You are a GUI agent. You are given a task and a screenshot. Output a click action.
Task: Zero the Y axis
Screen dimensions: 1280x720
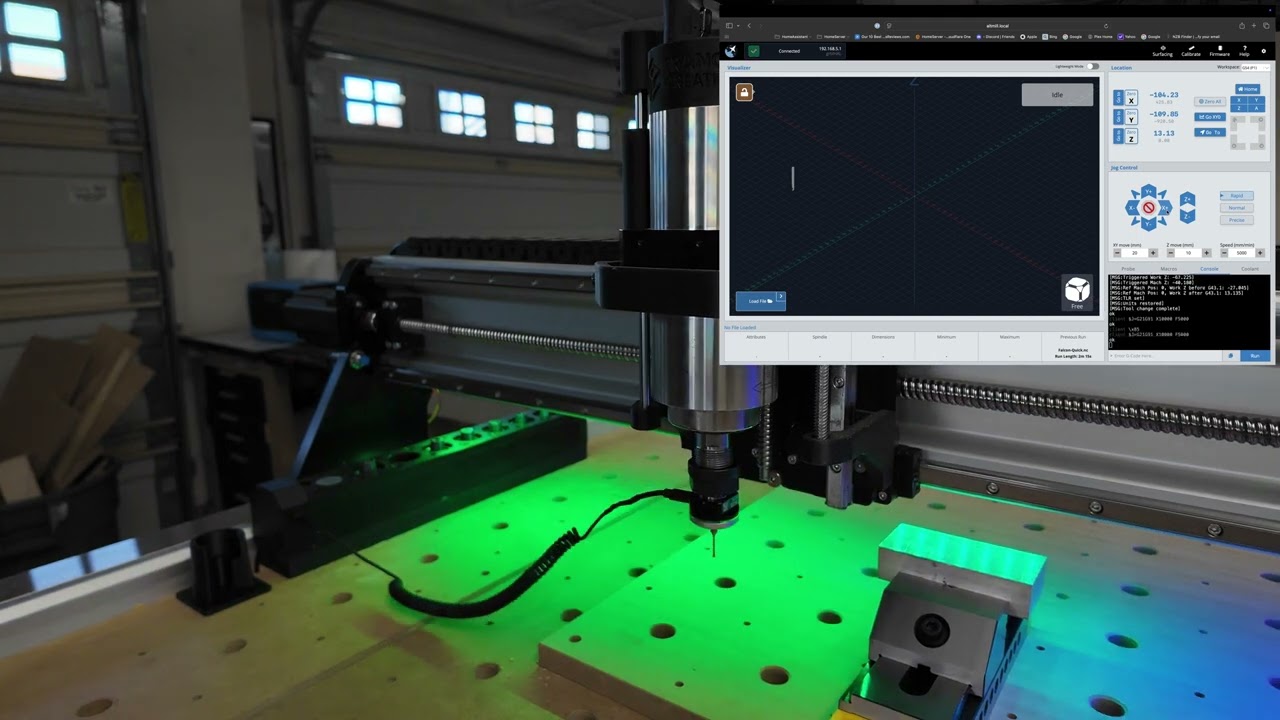(x=1131, y=116)
